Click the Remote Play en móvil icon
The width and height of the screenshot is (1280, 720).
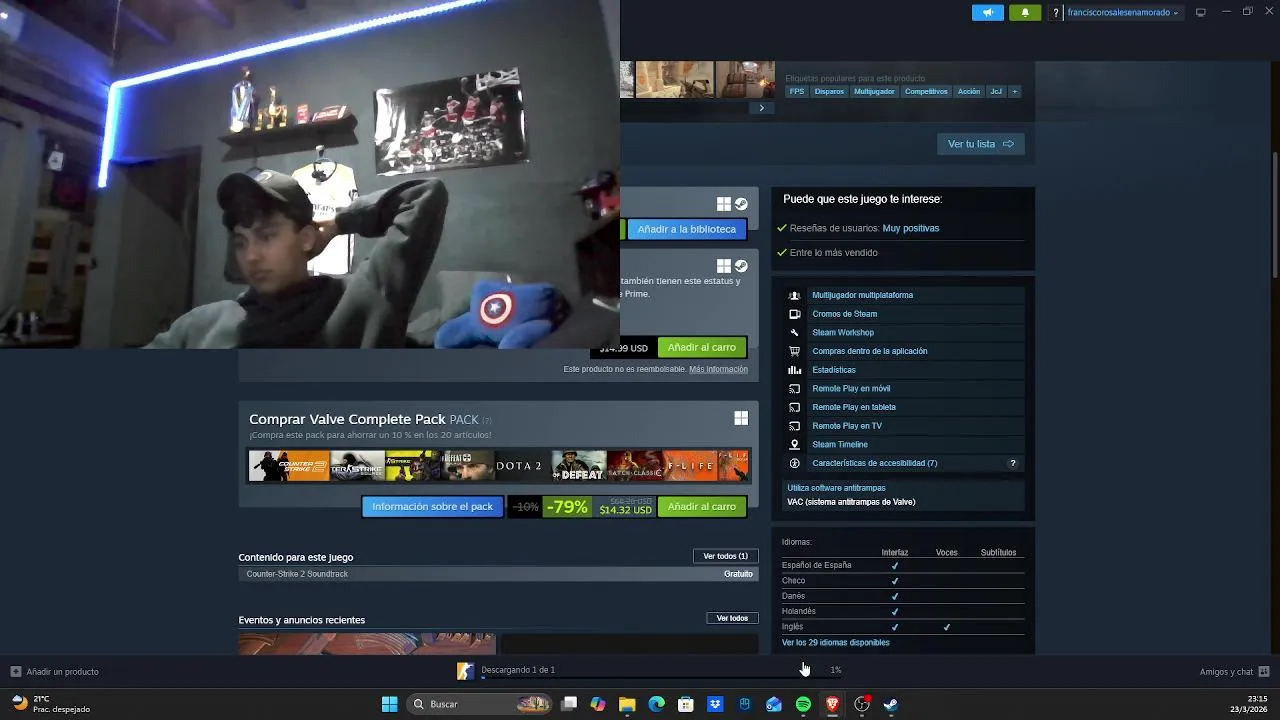795,388
